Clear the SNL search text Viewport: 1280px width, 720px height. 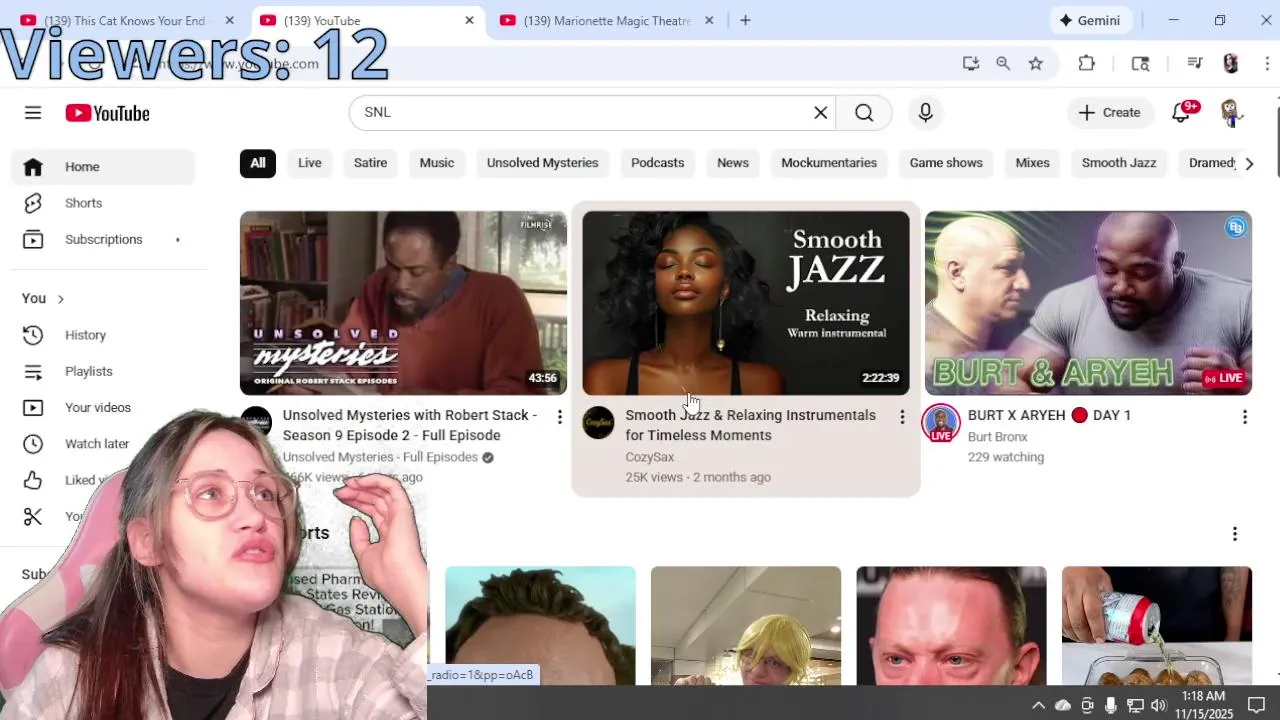coord(820,113)
